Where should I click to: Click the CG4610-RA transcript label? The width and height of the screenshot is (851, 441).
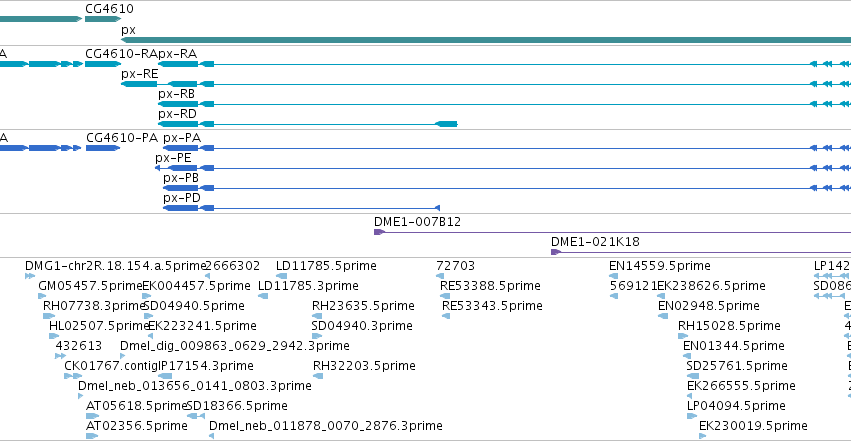121,54
